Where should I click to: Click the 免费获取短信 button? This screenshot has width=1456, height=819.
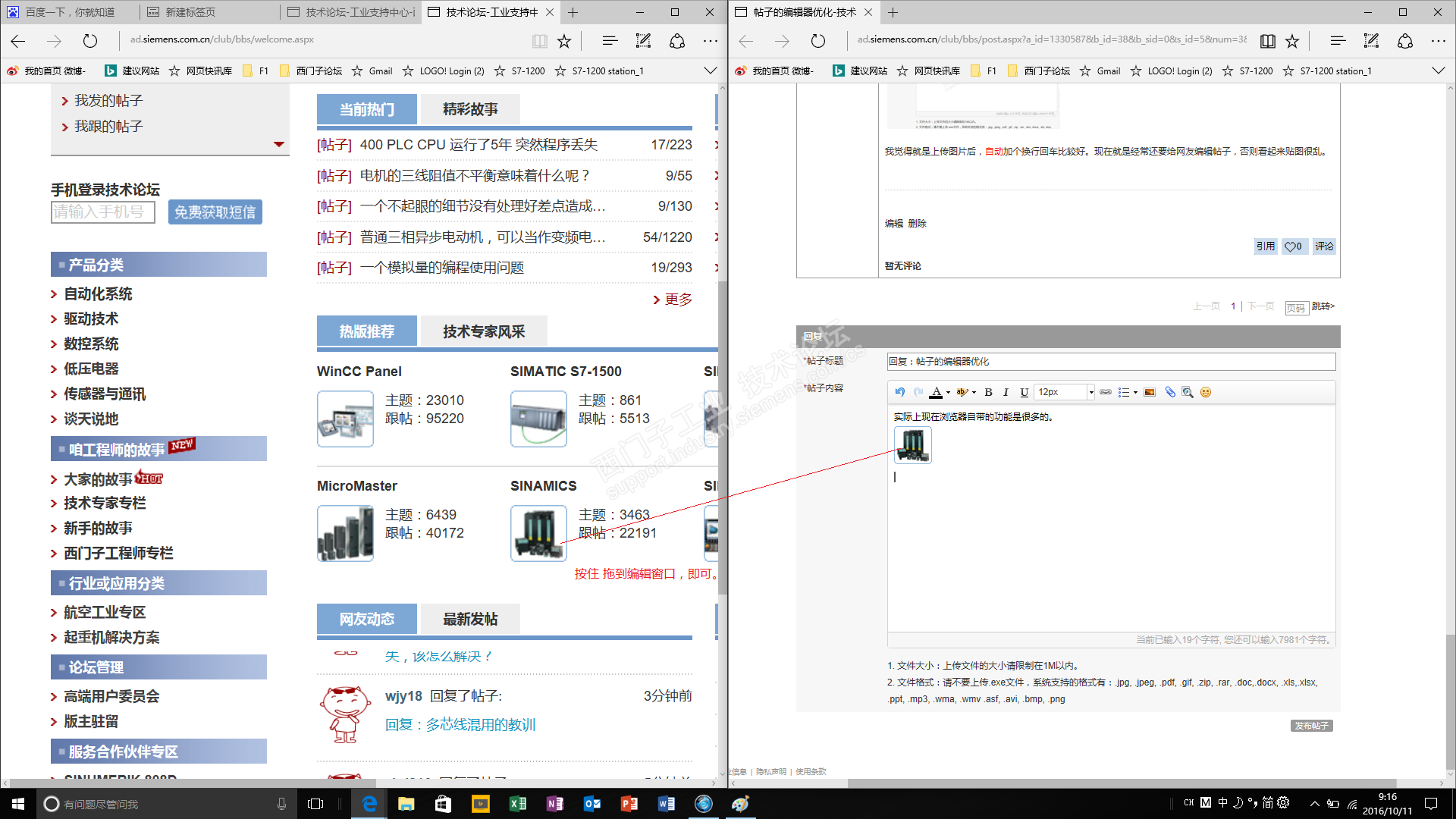pyautogui.click(x=215, y=212)
